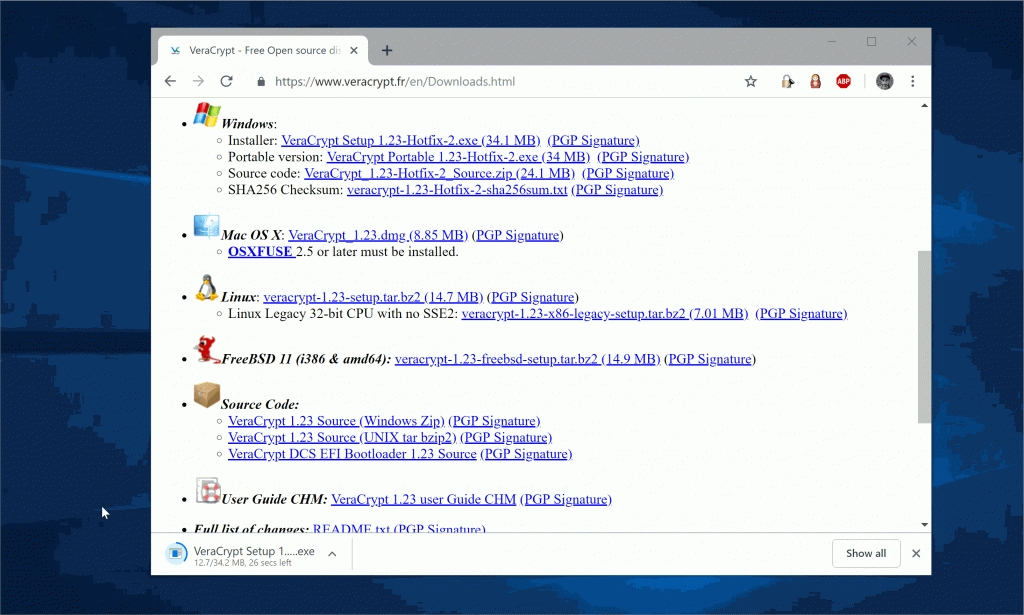Image resolution: width=1024 pixels, height=615 pixels.
Task: Open a new browser tab
Action: coord(387,51)
